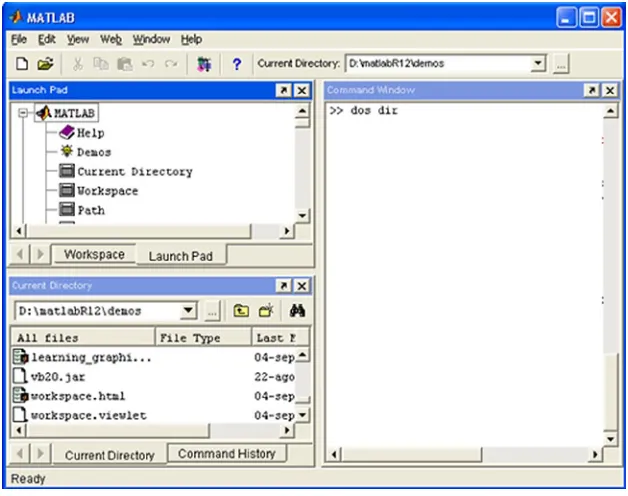This screenshot has width=628, height=496.
Task: Select MATLAB root in Launch Pad
Action: click(x=66, y=113)
